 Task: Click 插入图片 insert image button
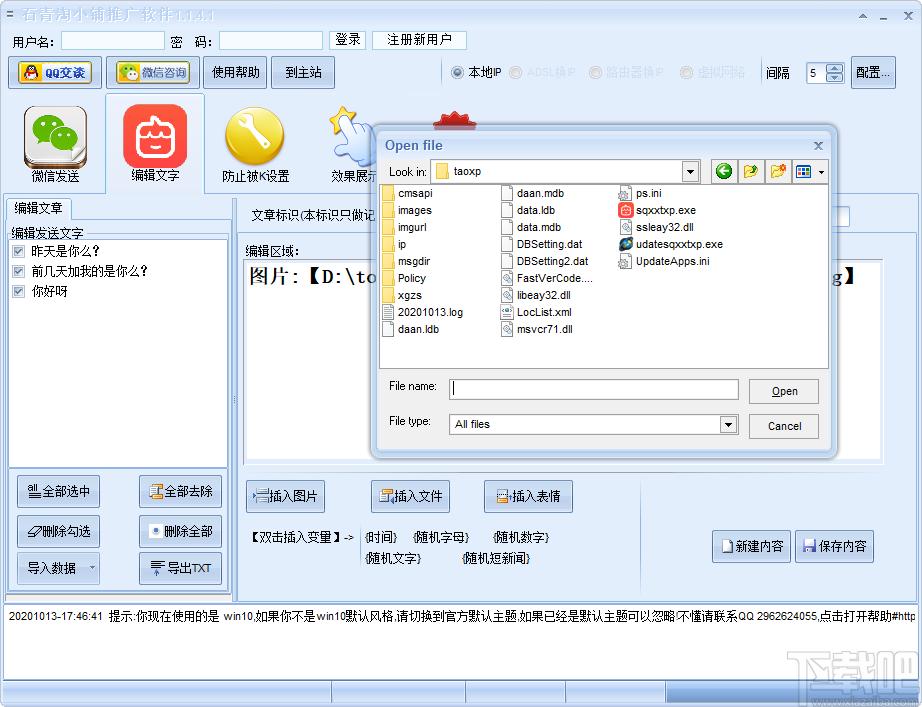[285, 496]
